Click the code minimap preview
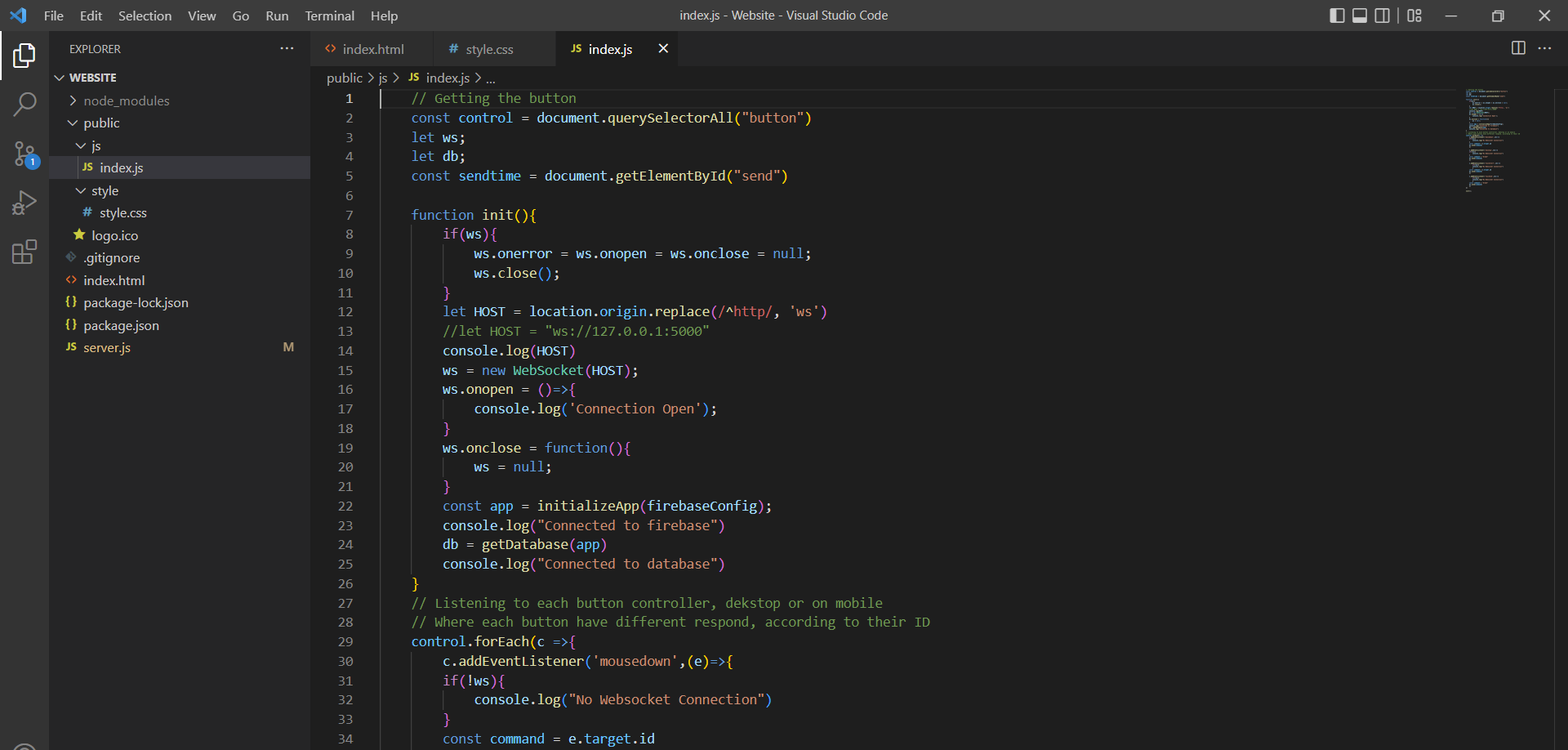The height and width of the screenshot is (750, 1568). tap(1487, 139)
